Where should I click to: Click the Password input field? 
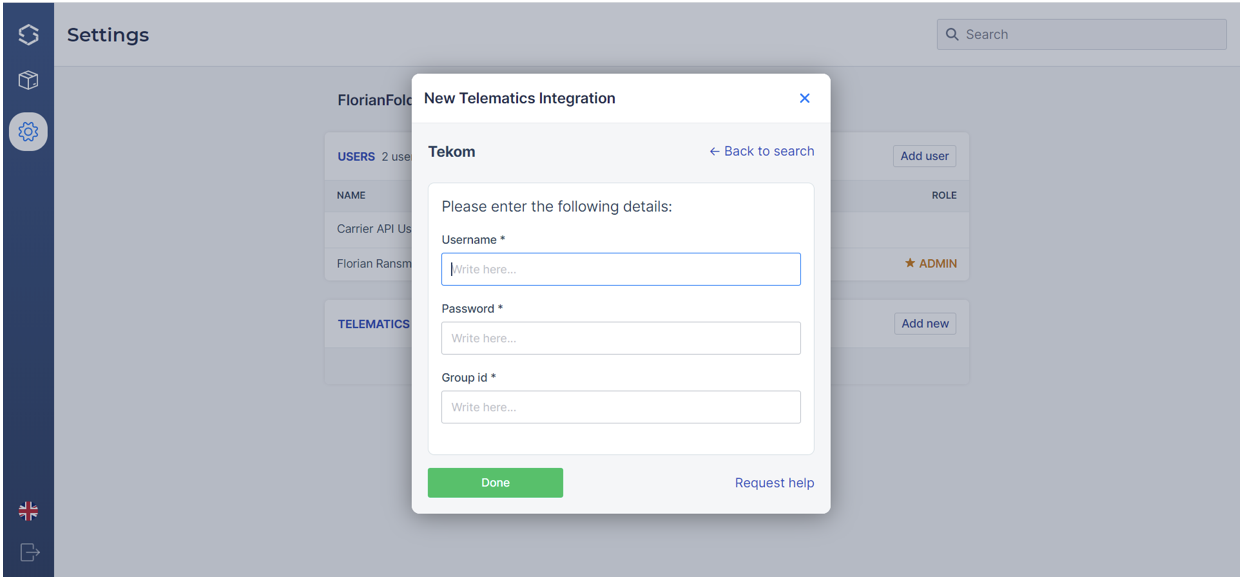click(x=621, y=338)
